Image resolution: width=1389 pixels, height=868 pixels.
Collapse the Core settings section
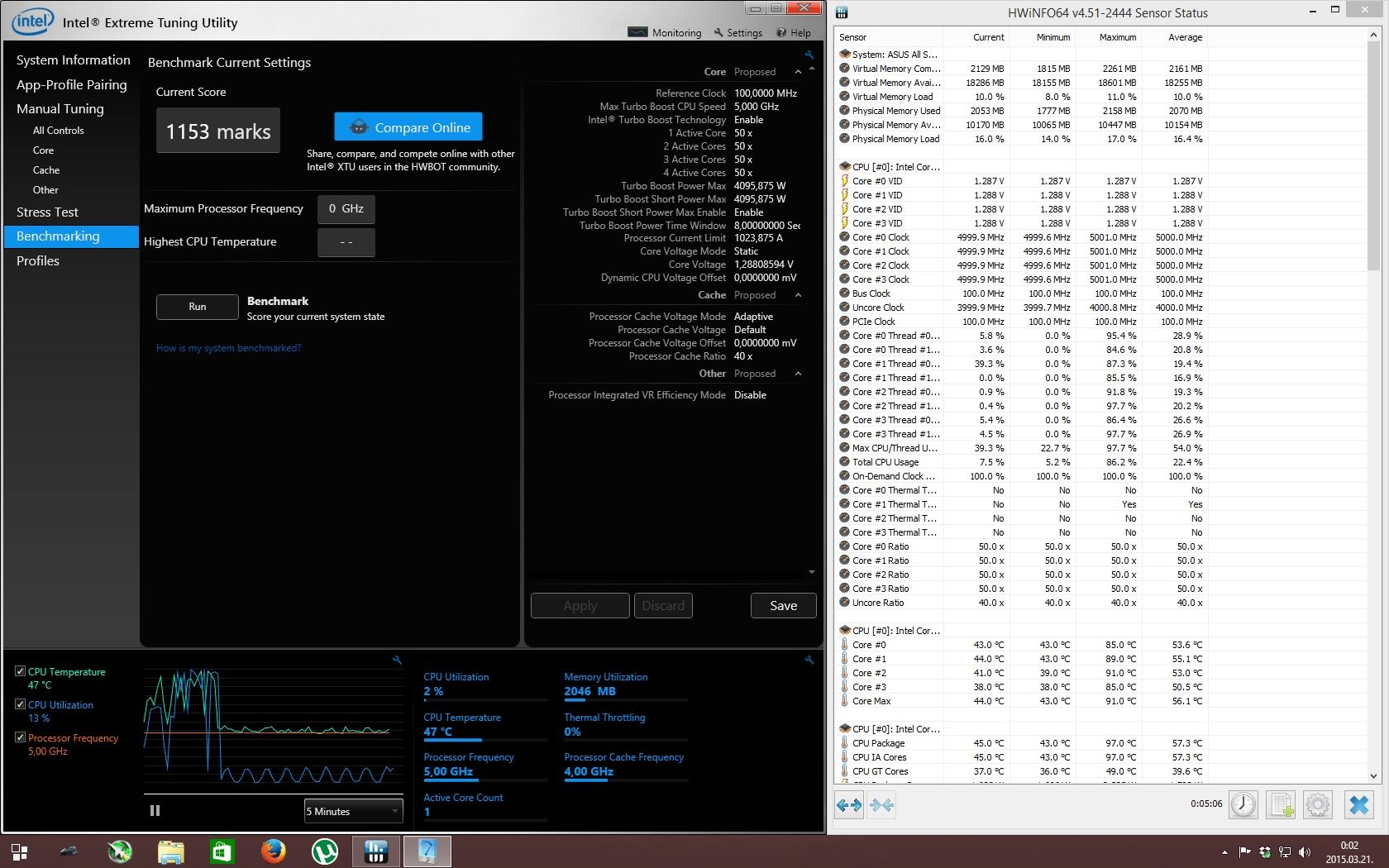coord(798,72)
